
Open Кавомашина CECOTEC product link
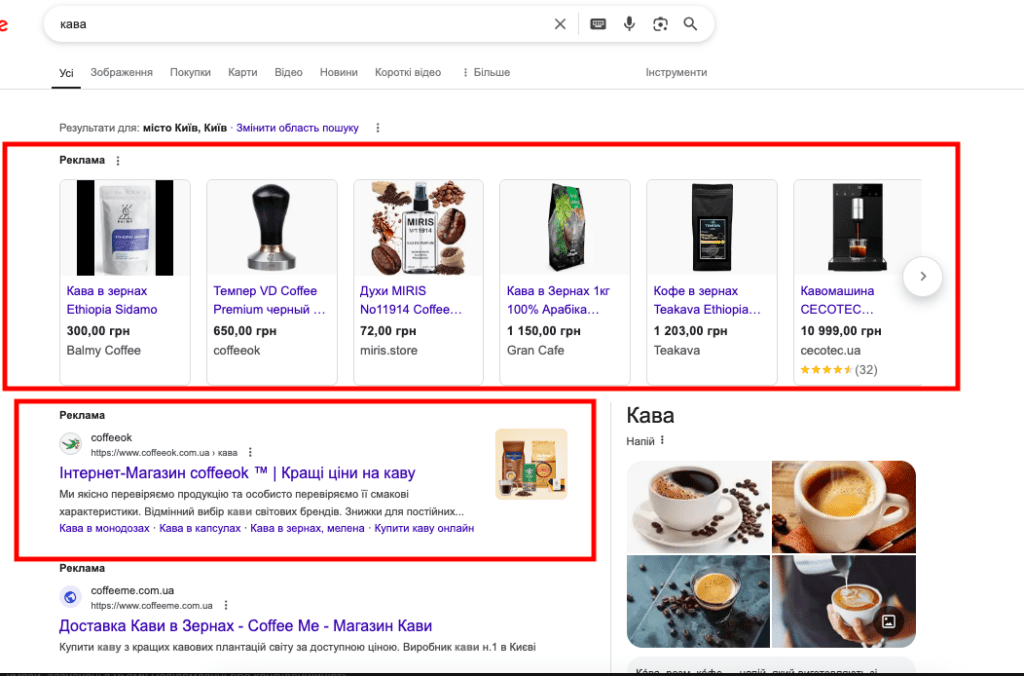(x=837, y=300)
